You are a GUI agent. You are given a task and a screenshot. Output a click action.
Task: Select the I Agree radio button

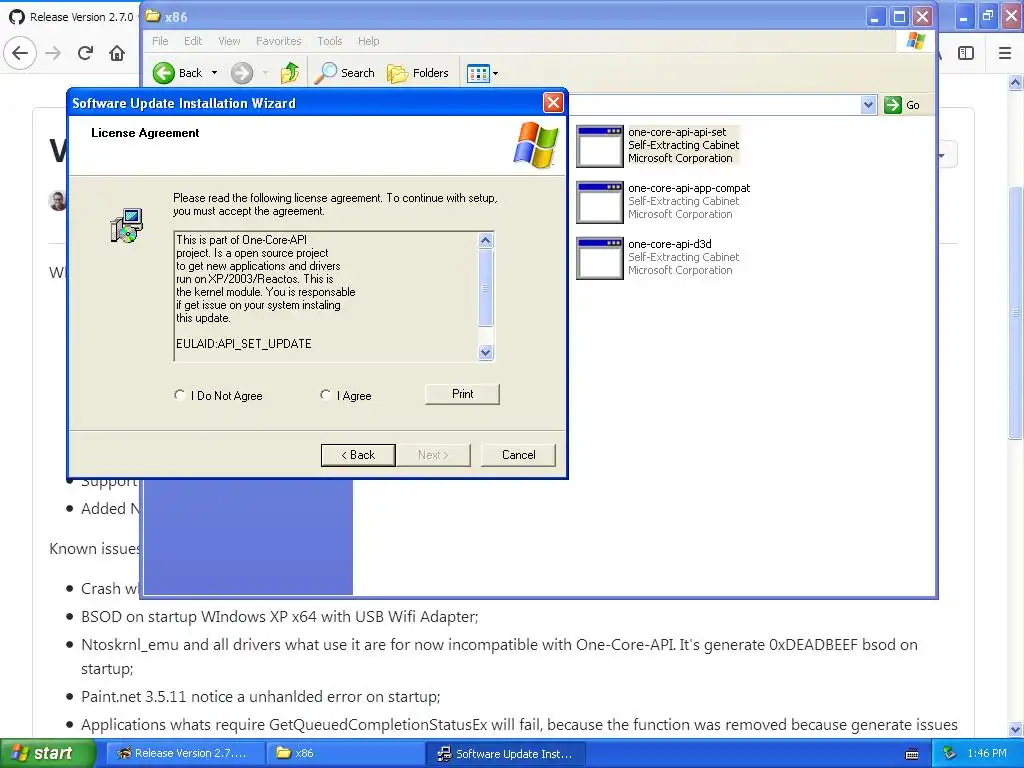(x=325, y=395)
